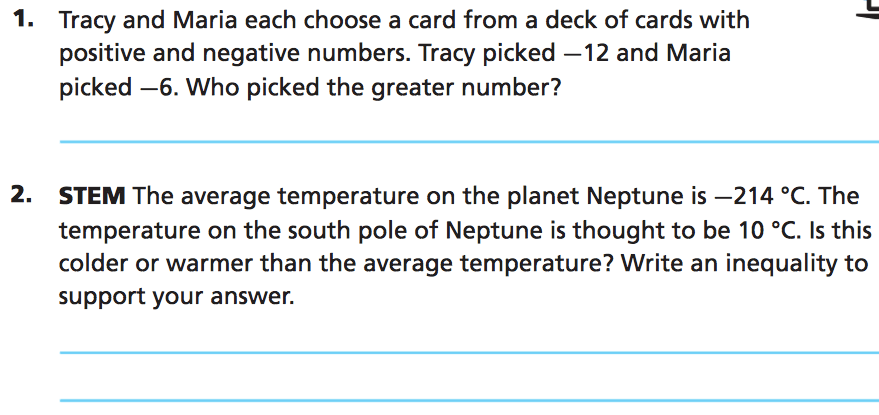Click the phrase "support your answer"
The image size is (879, 415).
click(x=177, y=298)
